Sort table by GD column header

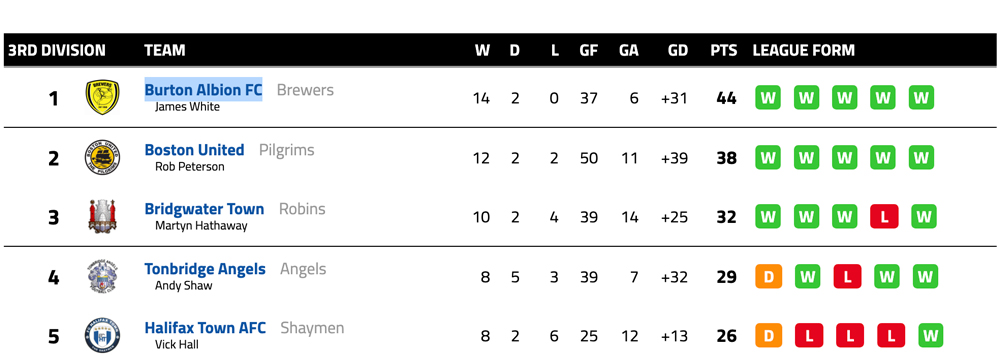point(678,50)
